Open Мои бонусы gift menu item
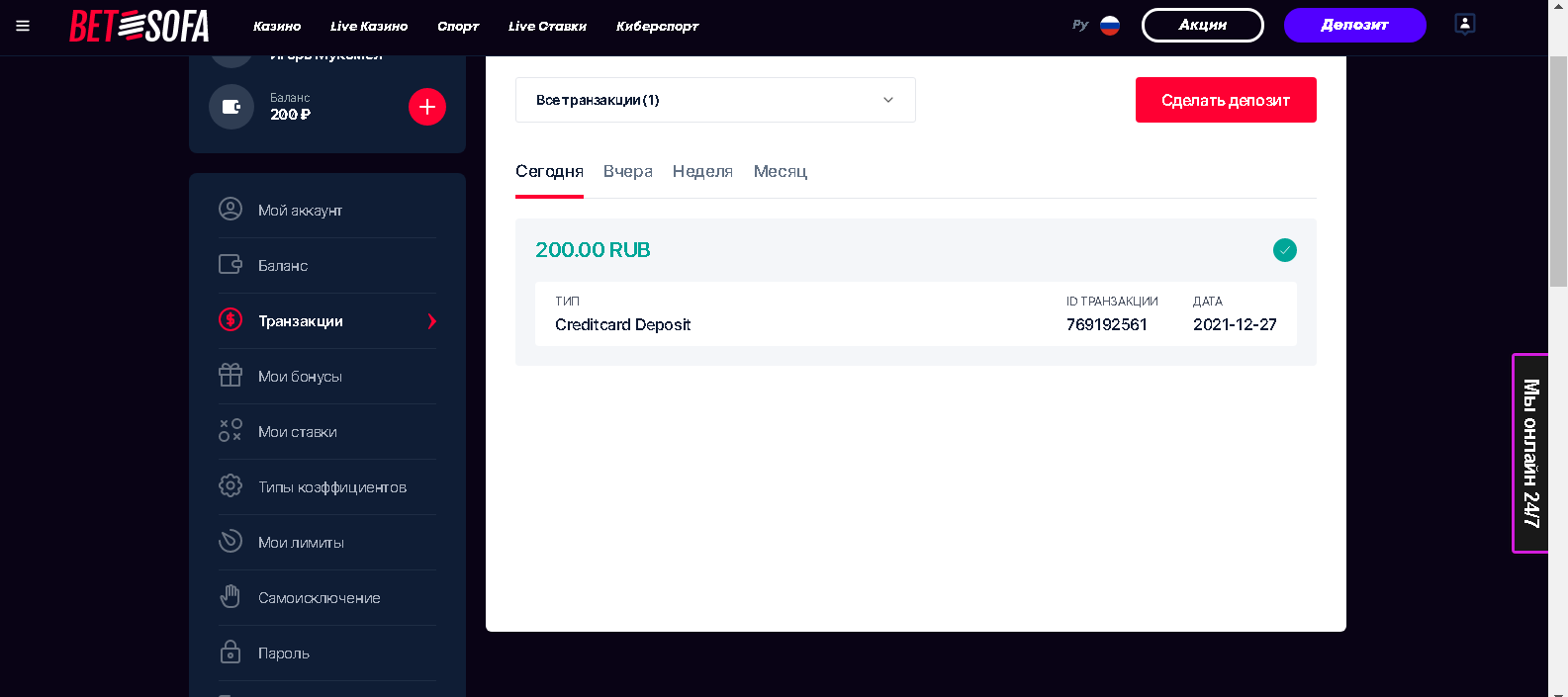 pyautogui.click(x=300, y=377)
